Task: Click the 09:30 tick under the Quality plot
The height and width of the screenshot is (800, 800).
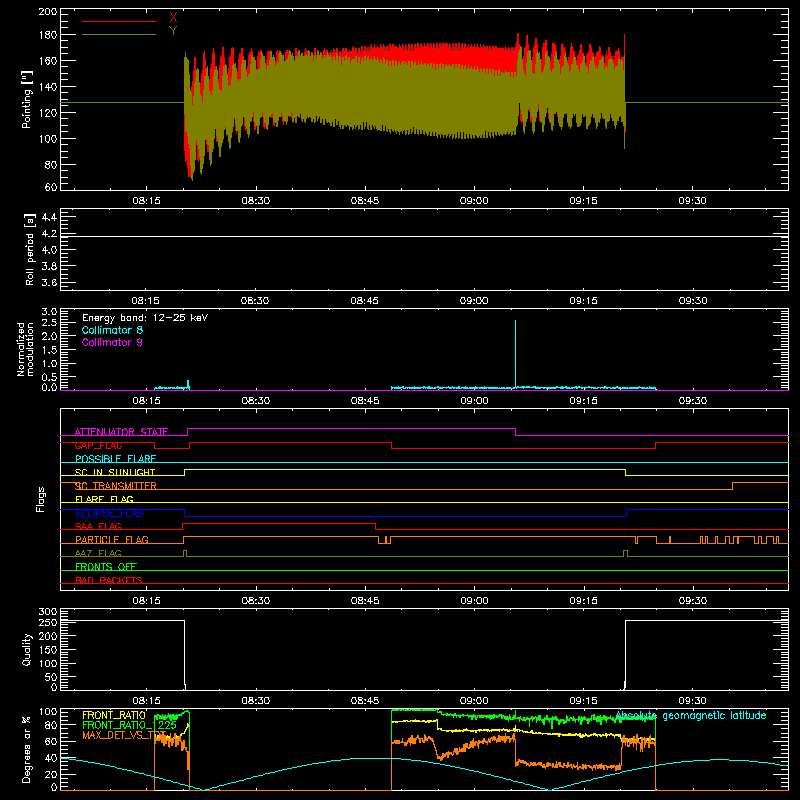Action: [x=692, y=701]
